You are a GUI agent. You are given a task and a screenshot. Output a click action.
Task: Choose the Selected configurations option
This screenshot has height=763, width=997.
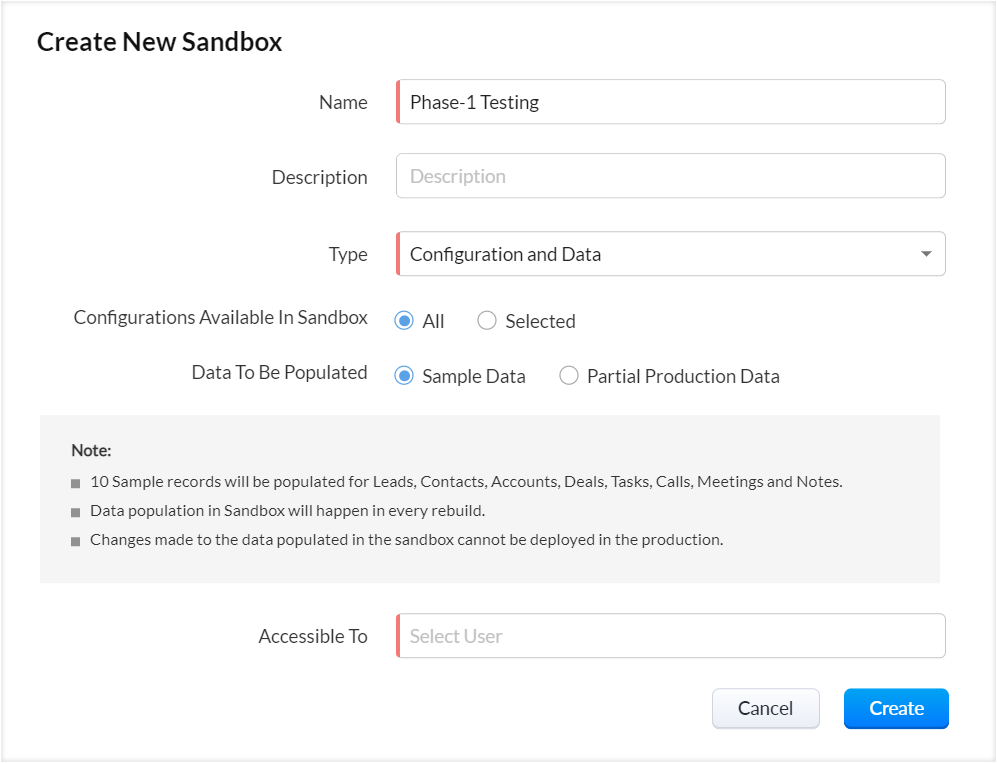(x=487, y=321)
